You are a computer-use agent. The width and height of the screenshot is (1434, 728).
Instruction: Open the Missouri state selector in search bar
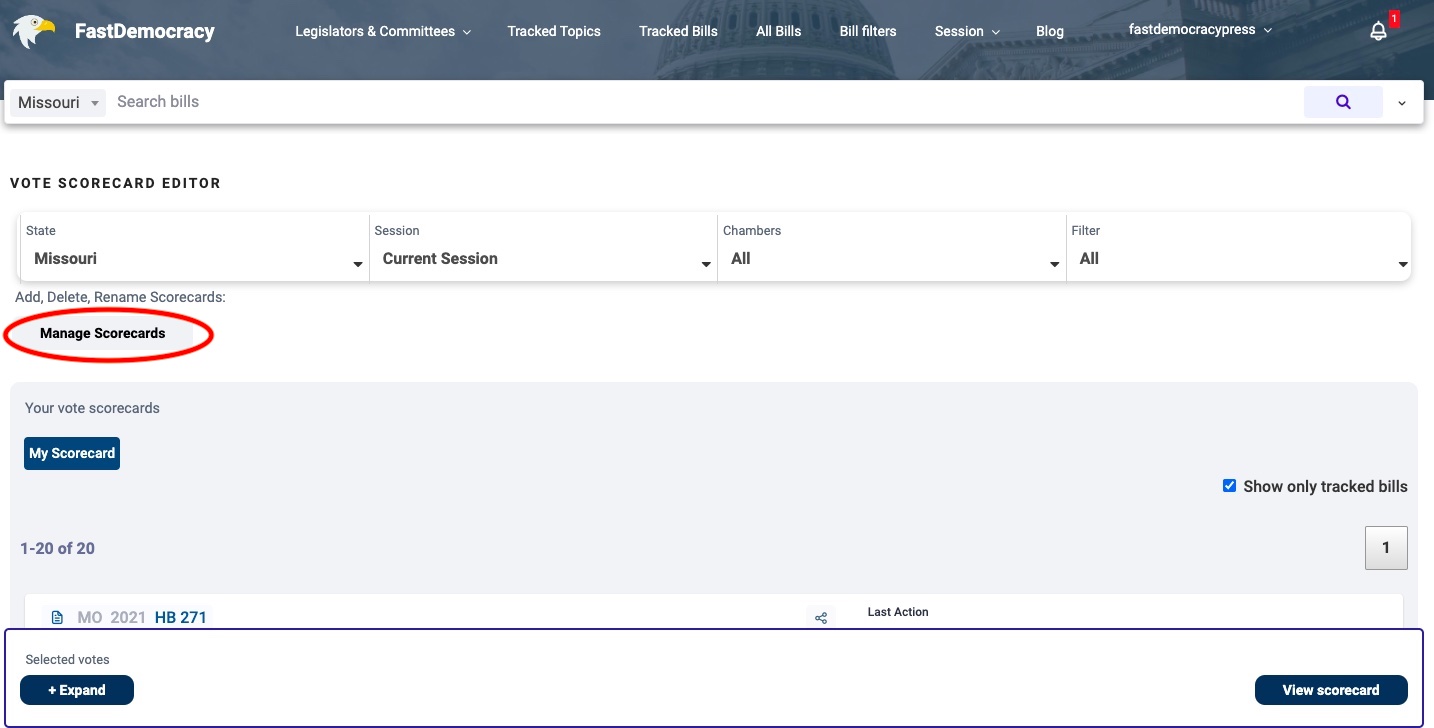59,103
